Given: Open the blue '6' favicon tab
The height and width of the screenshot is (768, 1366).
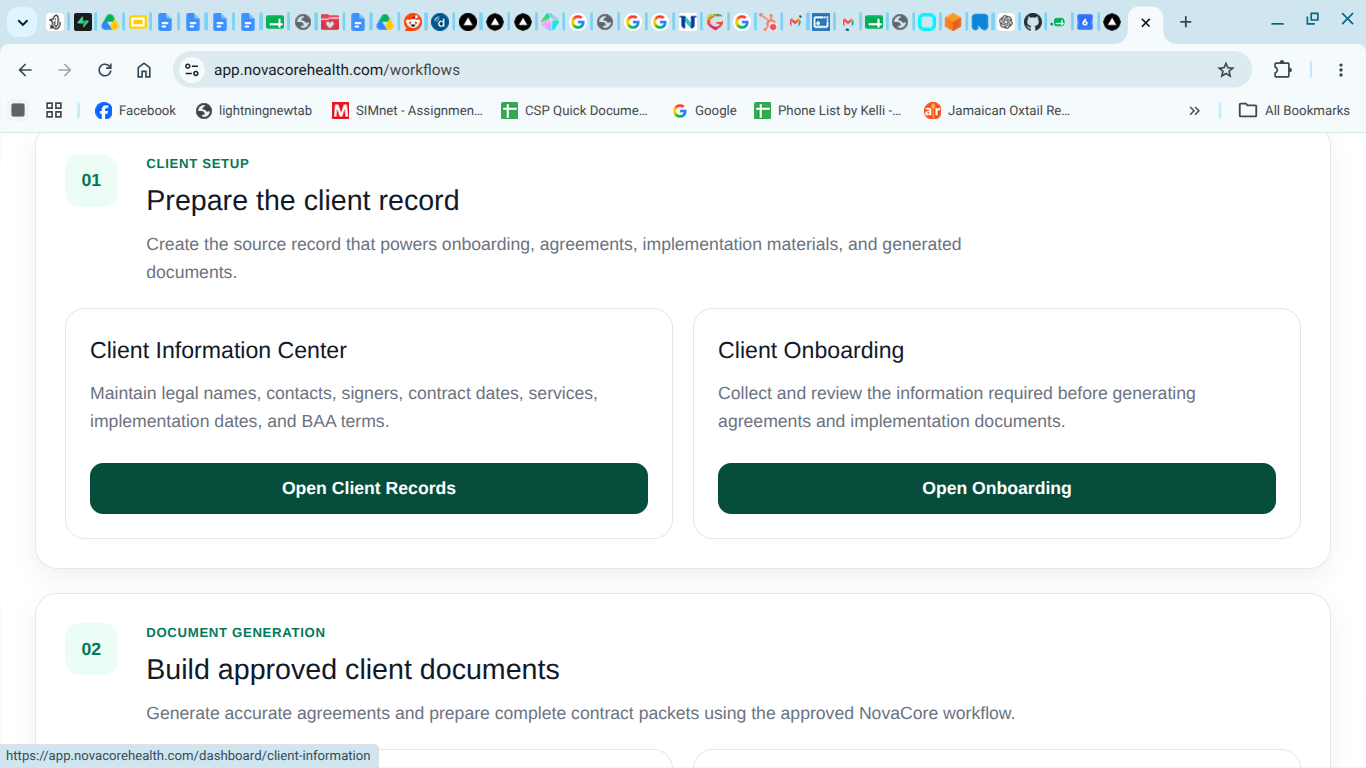Looking at the screenshot, I should pyautogui.click(x=1085, y=22).
